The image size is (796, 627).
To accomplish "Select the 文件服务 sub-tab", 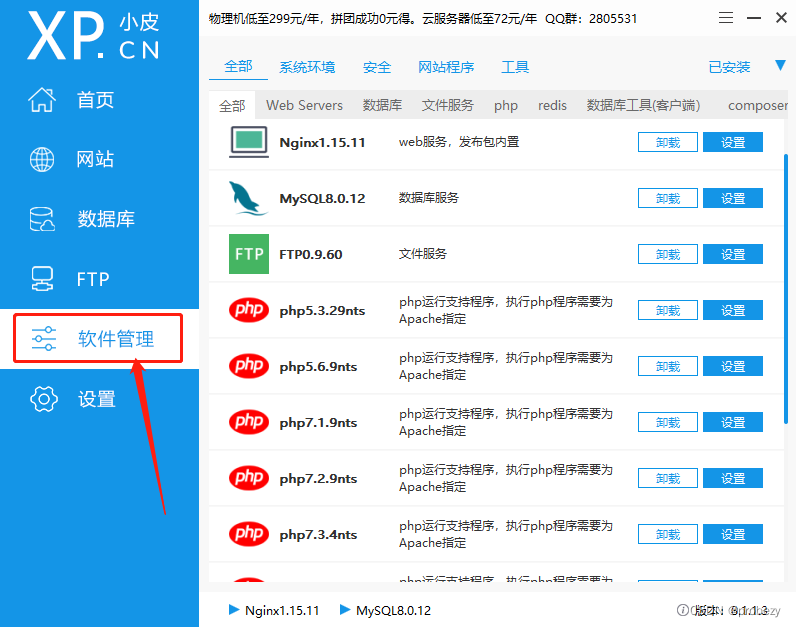I will click(447, 106).
